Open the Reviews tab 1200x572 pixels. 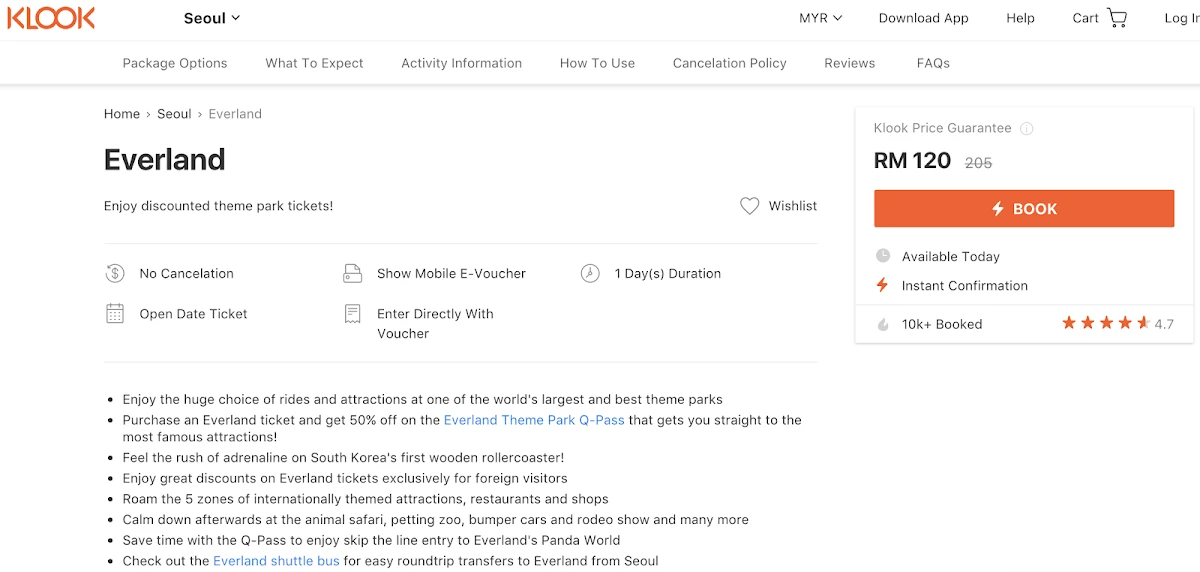click(849, 63)
